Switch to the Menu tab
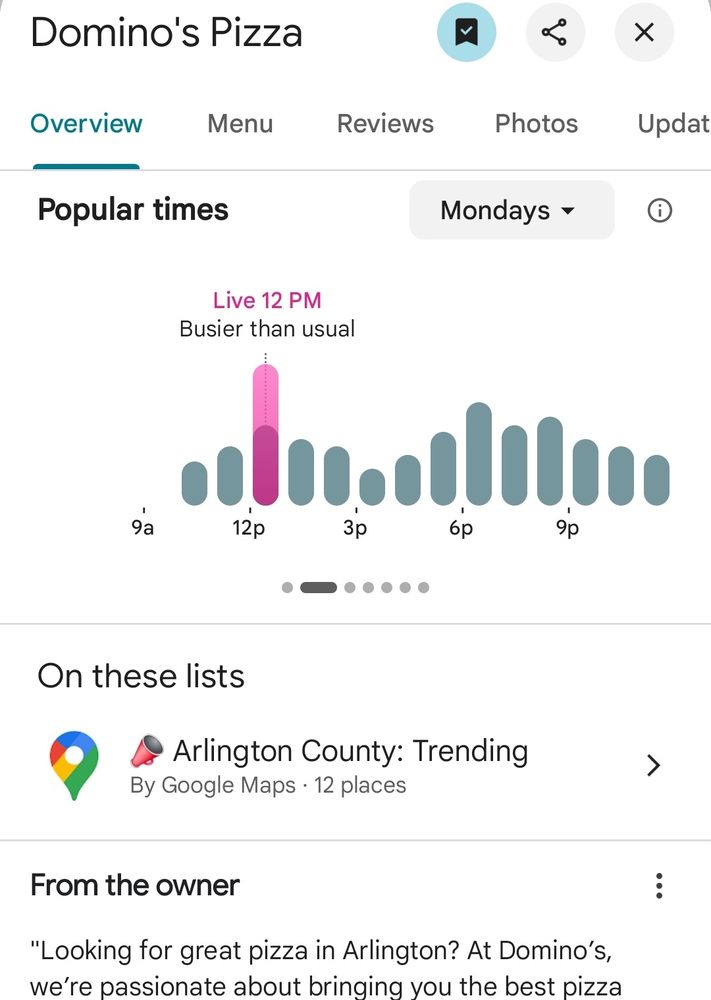The height and width of the screenshot is (1000, 711). click(x=240, y=124)
